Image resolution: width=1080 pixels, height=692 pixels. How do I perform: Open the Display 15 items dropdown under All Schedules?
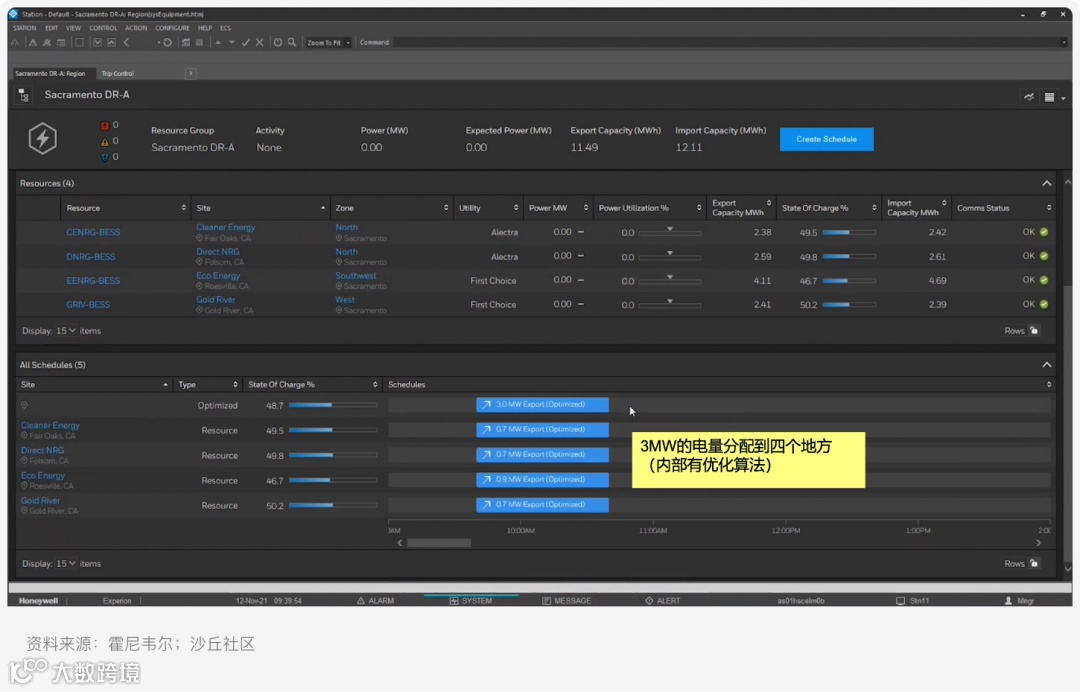click(x=66, y=563)
